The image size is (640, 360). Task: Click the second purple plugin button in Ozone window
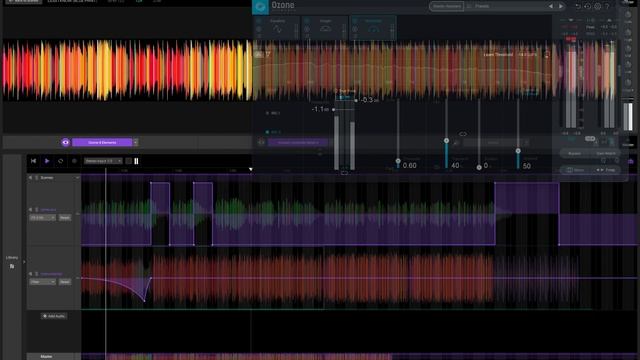298,142
